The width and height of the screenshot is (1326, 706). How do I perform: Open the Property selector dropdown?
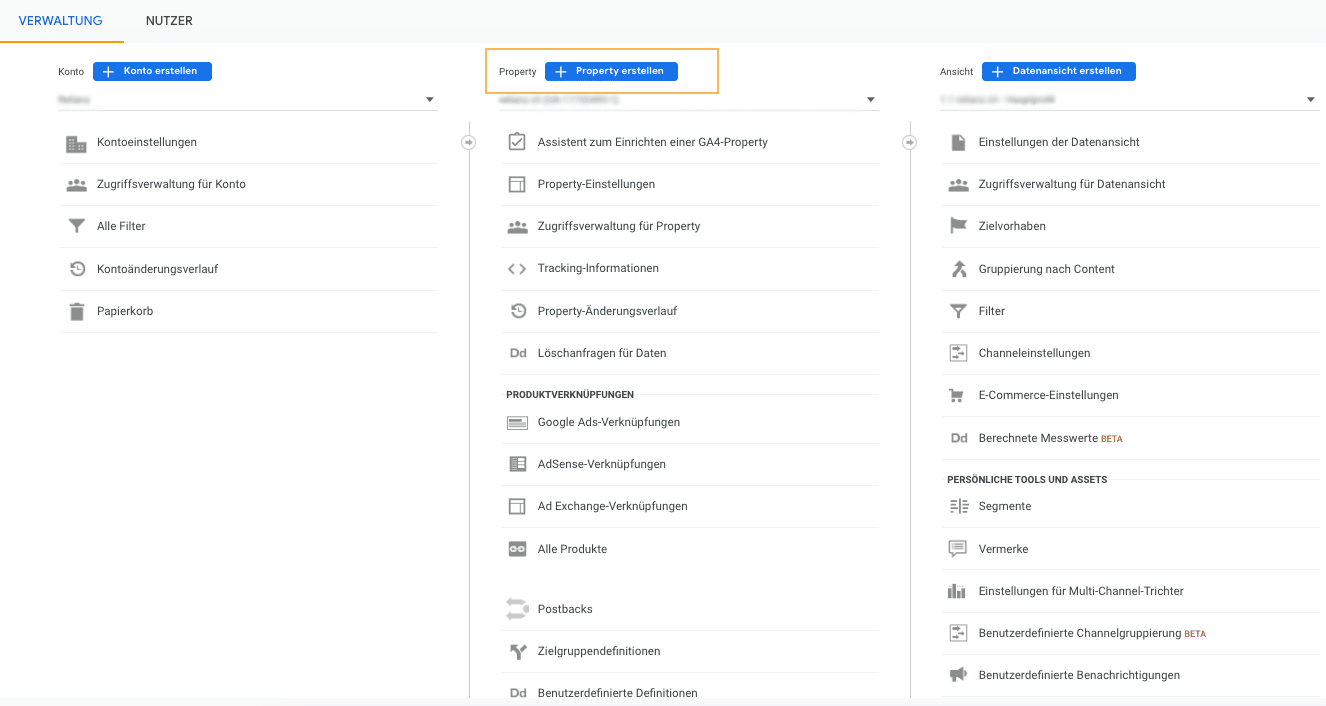871,100
